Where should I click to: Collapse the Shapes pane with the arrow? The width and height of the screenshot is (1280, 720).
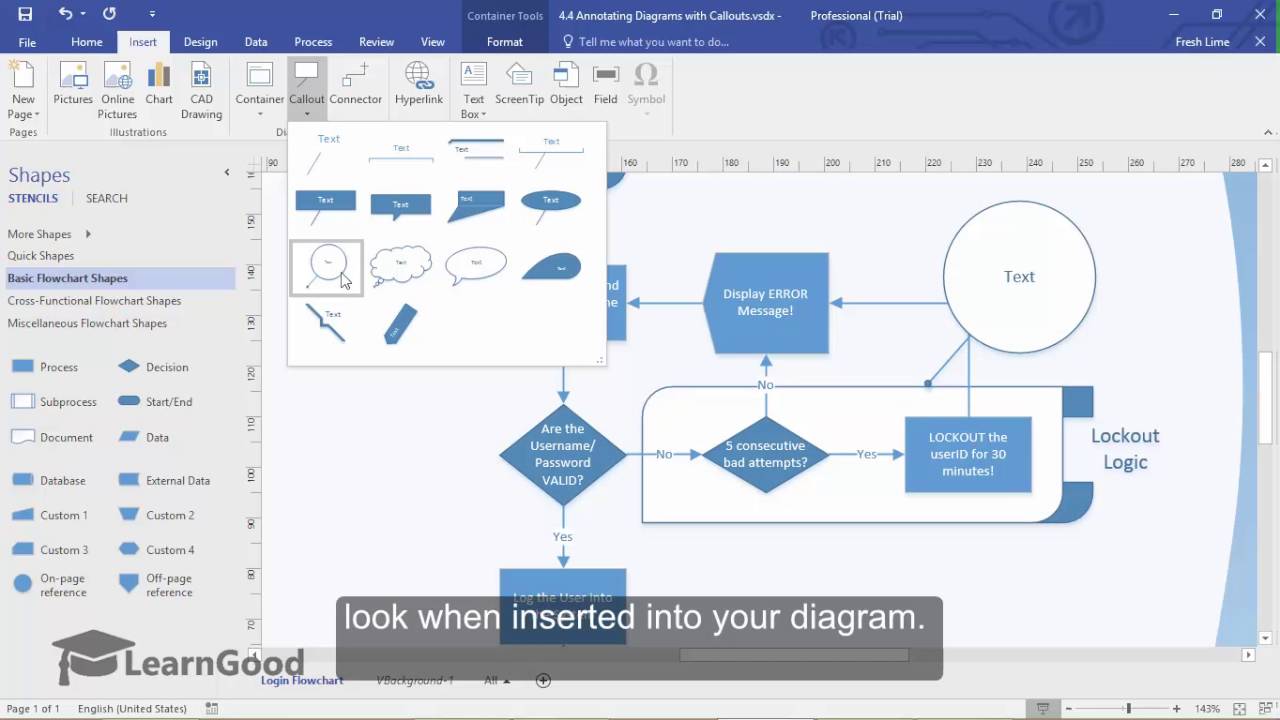click(x=227, y=173)
